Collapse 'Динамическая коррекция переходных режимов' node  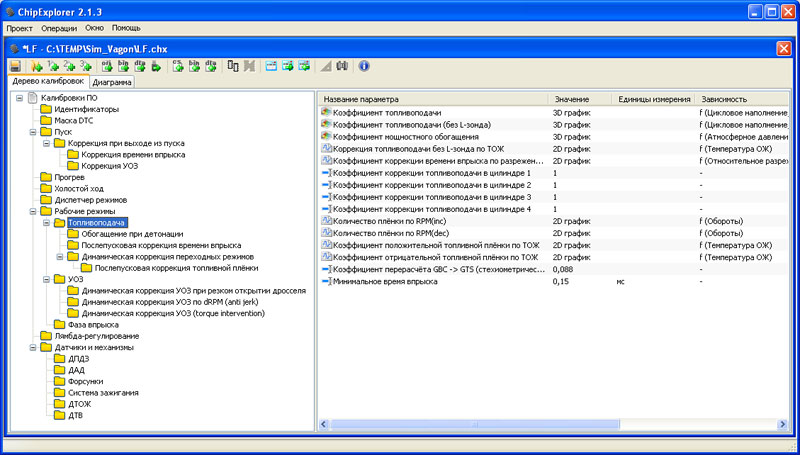pos(59,256)
